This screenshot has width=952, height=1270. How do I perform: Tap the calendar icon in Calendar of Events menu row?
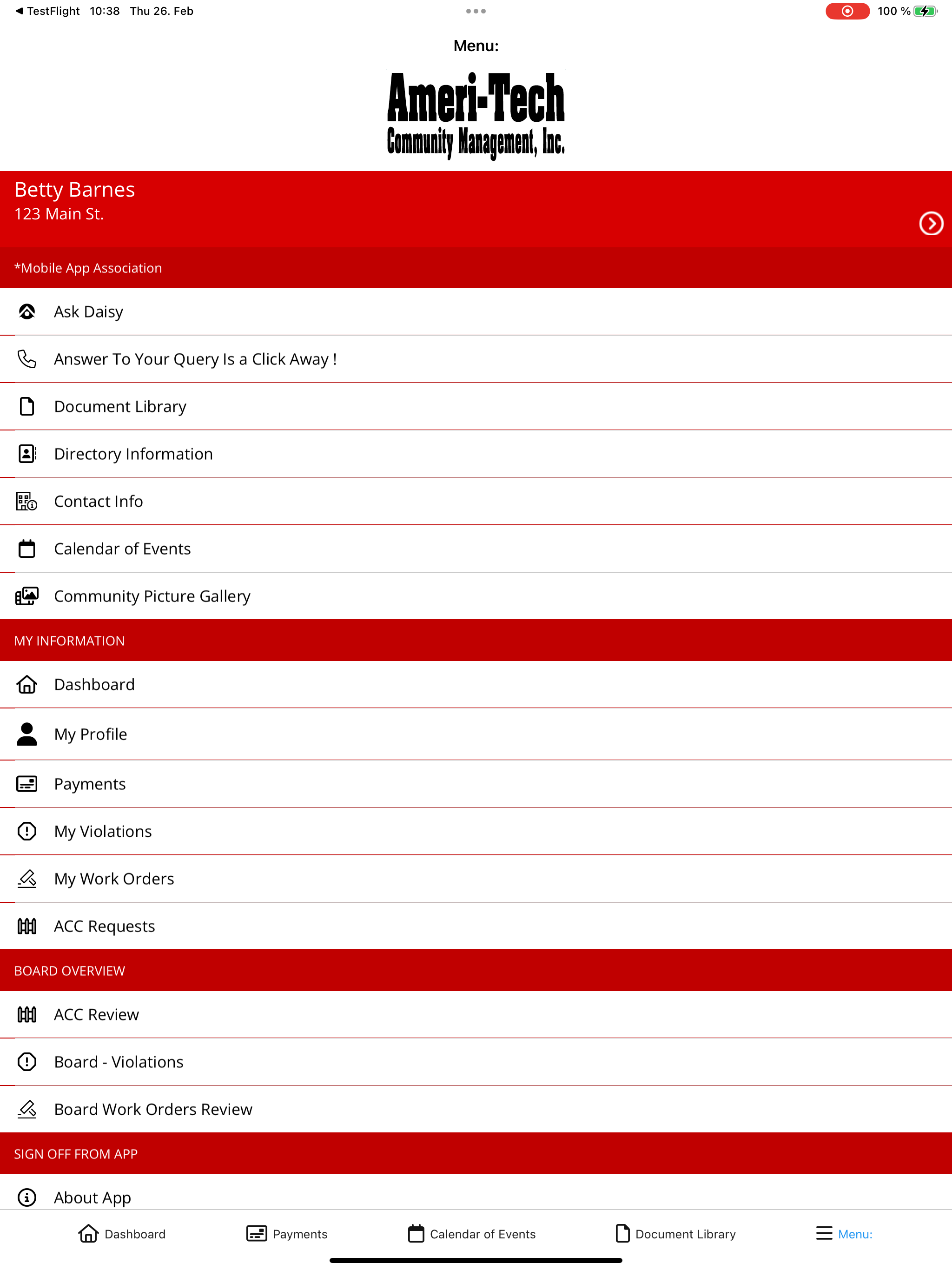[27, 549]
